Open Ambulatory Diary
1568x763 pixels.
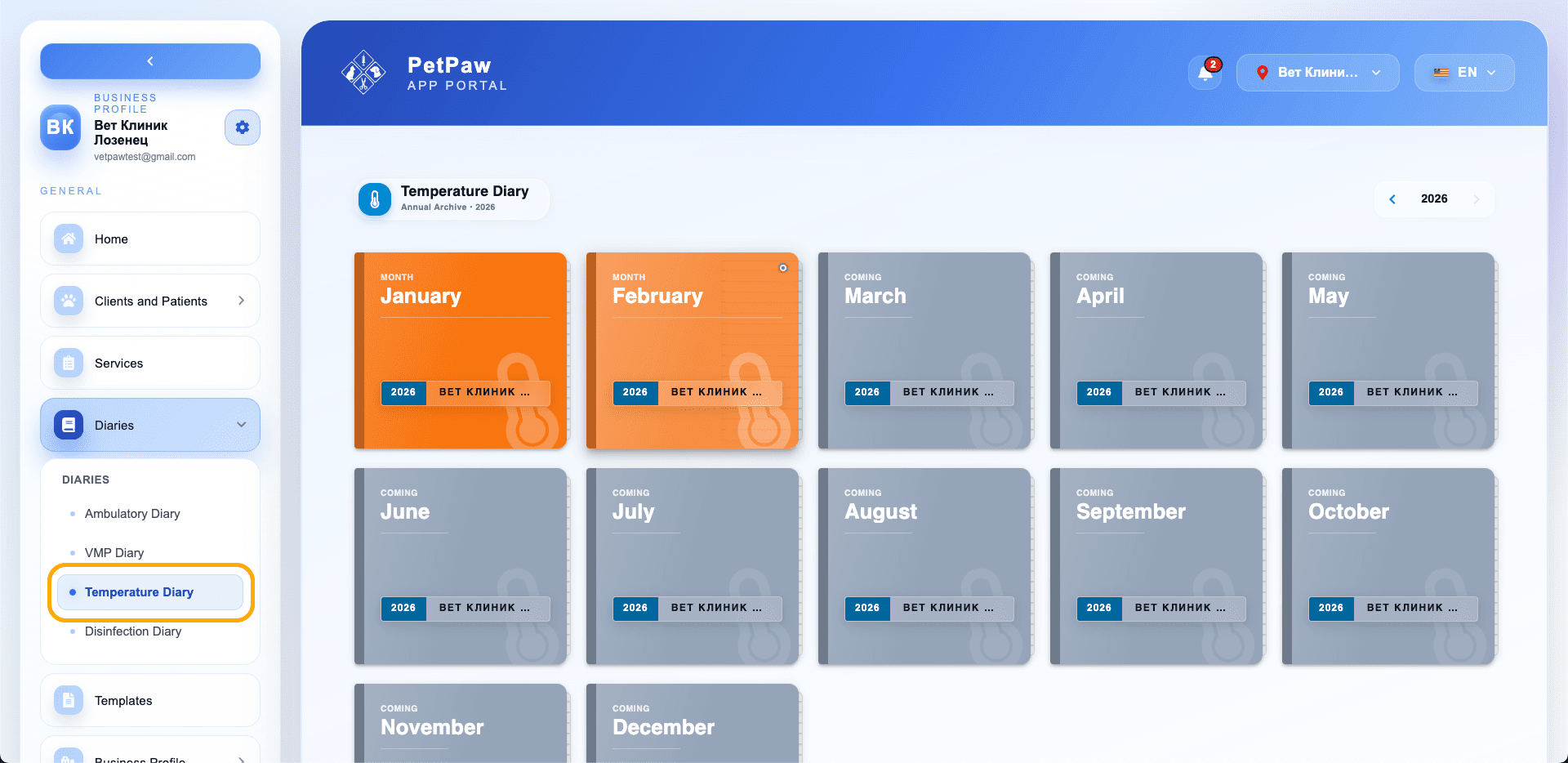click(132, 514)
